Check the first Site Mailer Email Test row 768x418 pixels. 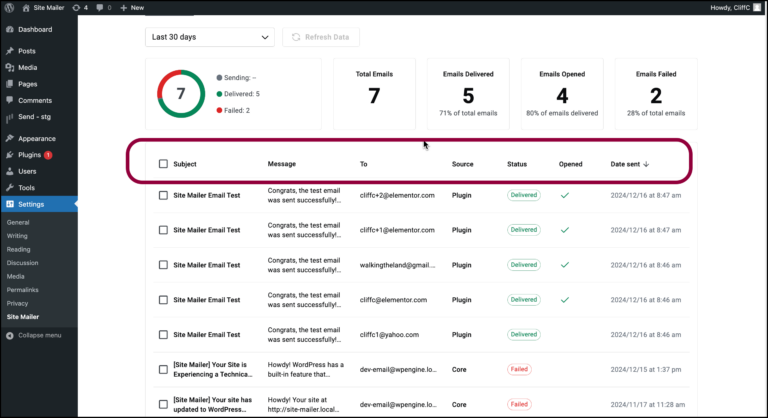(163, 195)
